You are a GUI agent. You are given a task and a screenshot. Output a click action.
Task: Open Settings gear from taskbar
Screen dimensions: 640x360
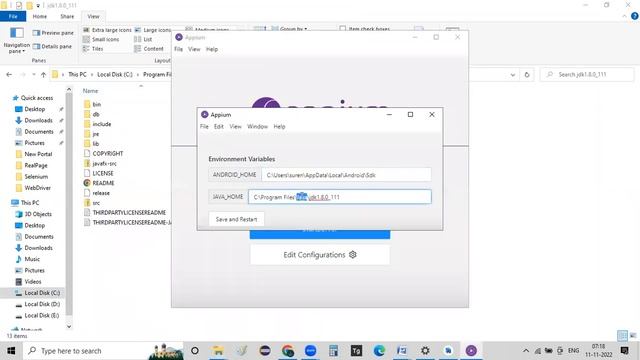point(425,351)
